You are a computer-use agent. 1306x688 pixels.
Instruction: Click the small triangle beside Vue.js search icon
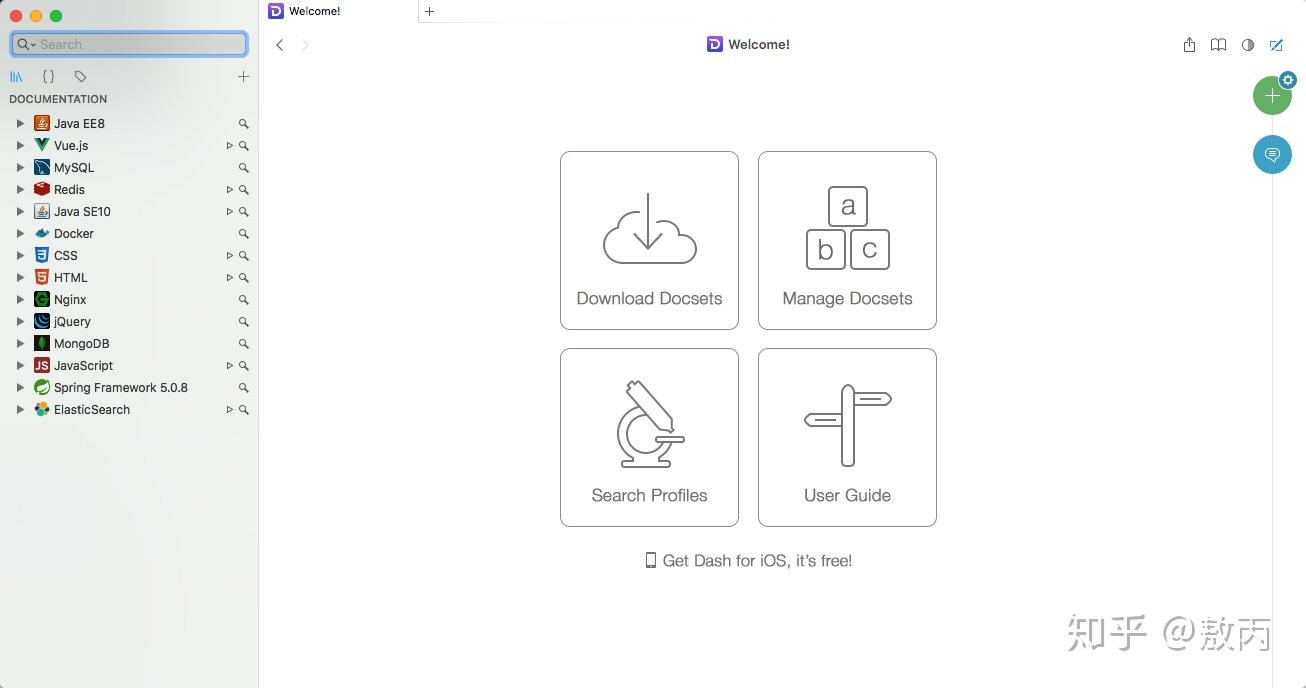[229, 146]
